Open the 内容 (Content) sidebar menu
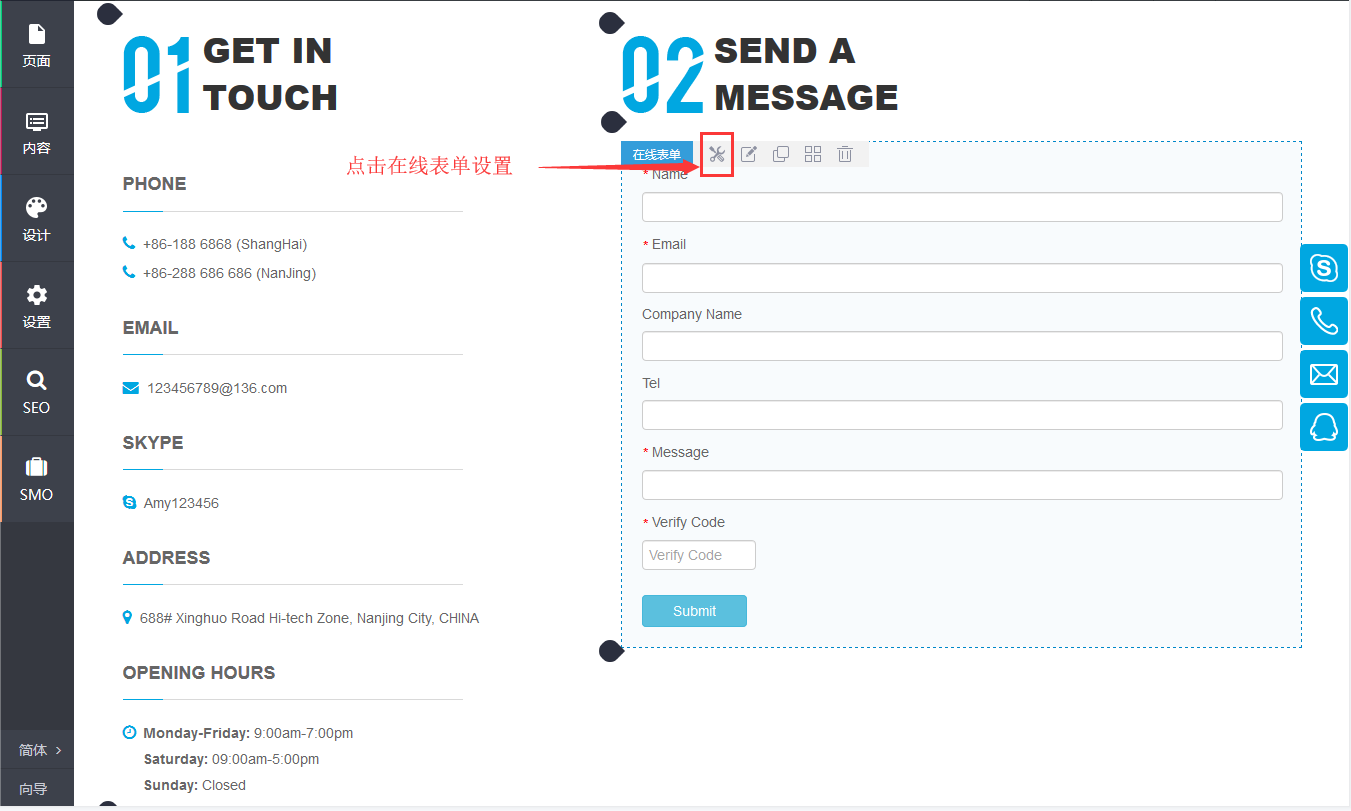Image resolution: width=1351 pixels, height=811 pixels. point(37,132)
